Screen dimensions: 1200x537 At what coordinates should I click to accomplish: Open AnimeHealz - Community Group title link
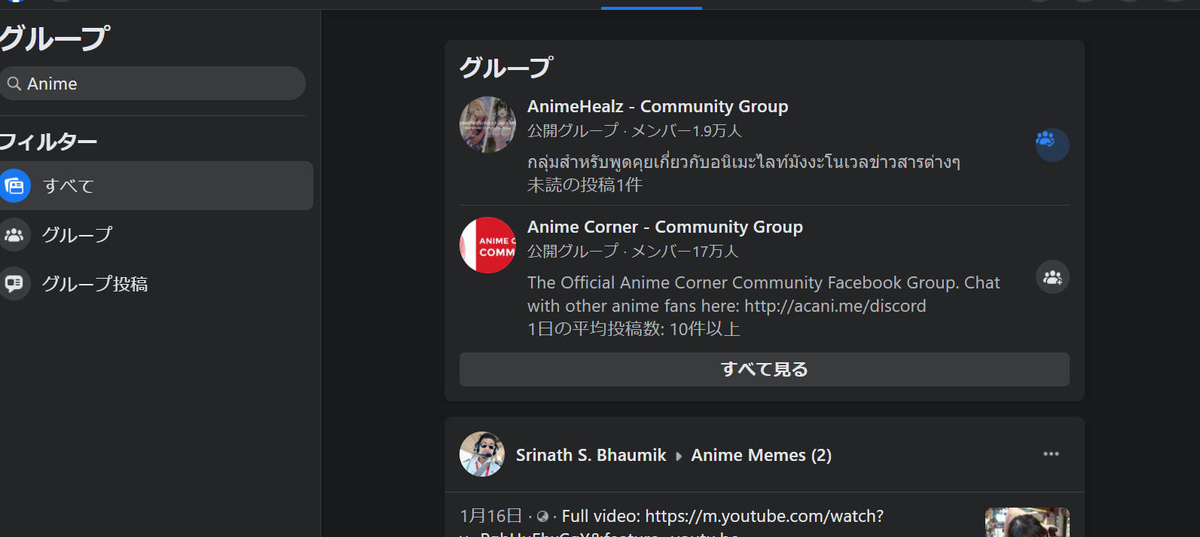(x=657, y=106)
